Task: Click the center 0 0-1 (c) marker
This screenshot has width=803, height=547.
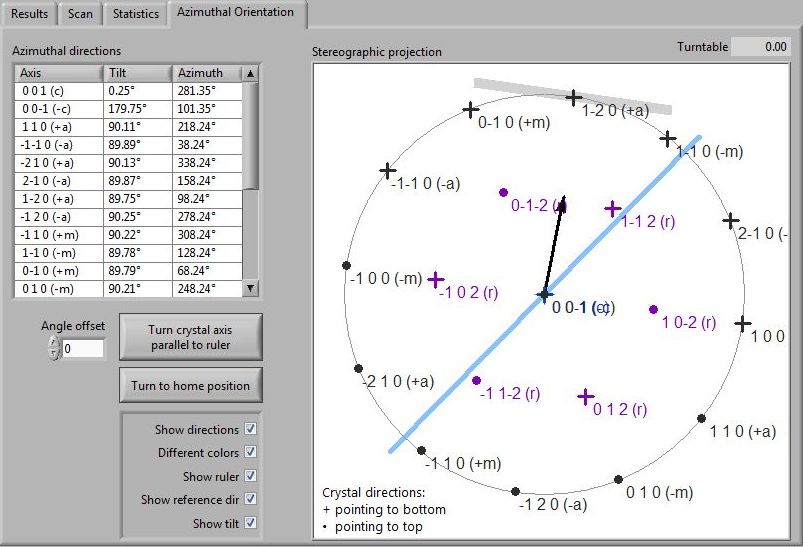Action: tap(544, 294)
